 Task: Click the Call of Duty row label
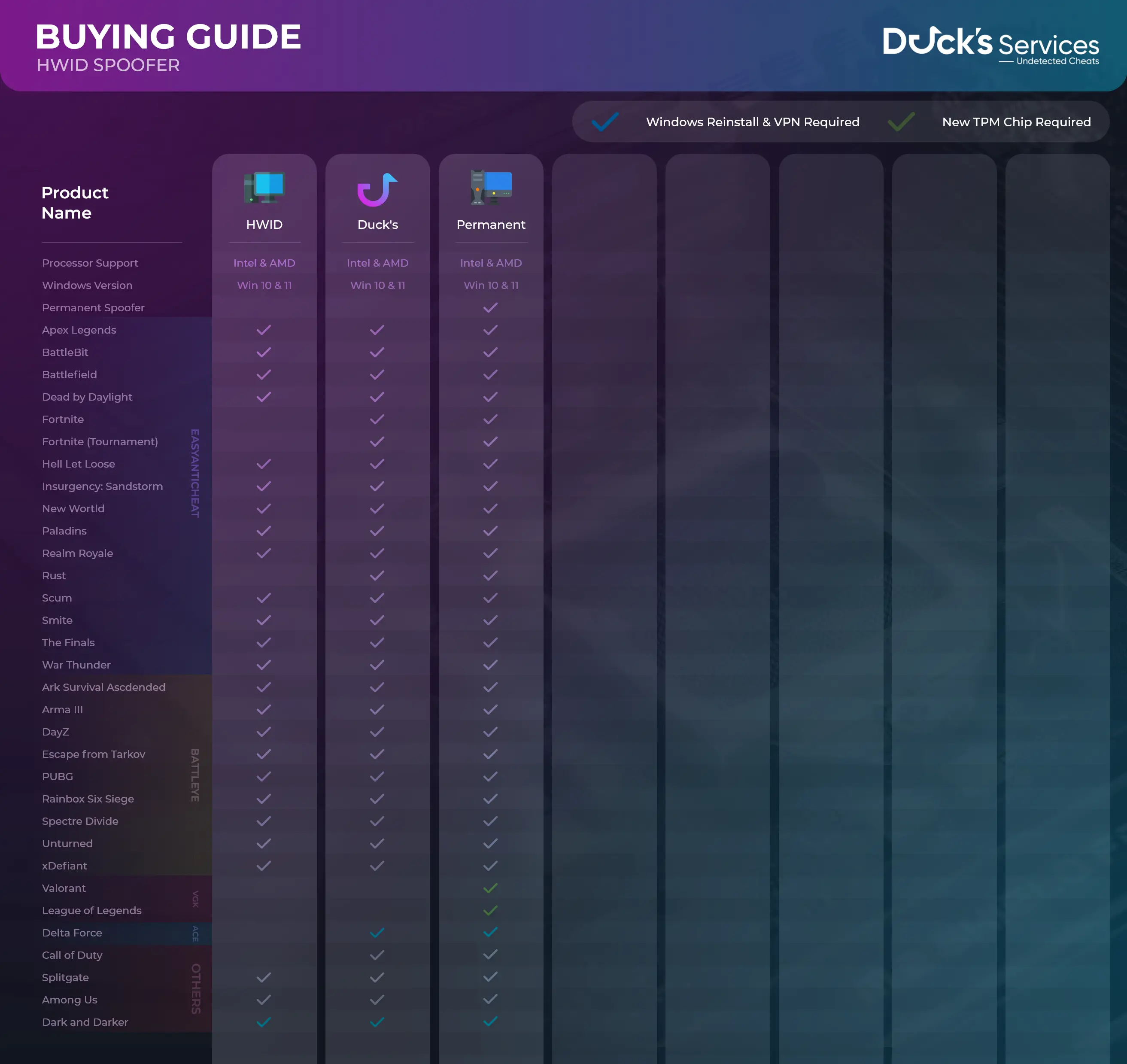click(x=72, y=955)
